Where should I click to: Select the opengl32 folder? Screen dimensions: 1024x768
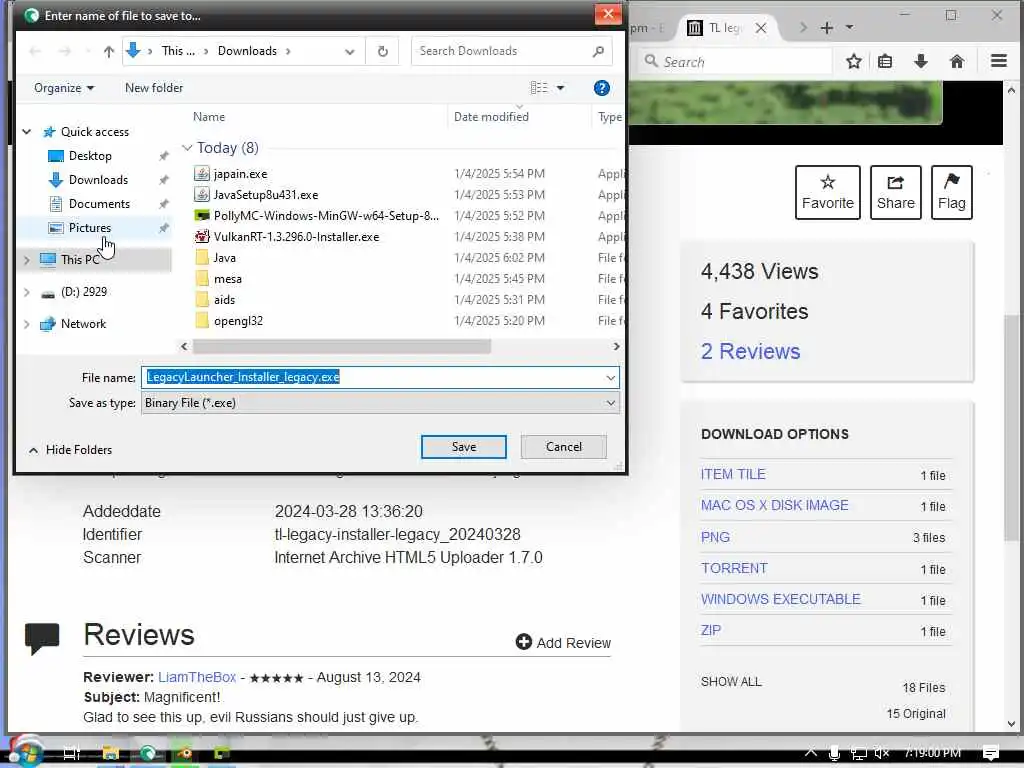(238, 321)
